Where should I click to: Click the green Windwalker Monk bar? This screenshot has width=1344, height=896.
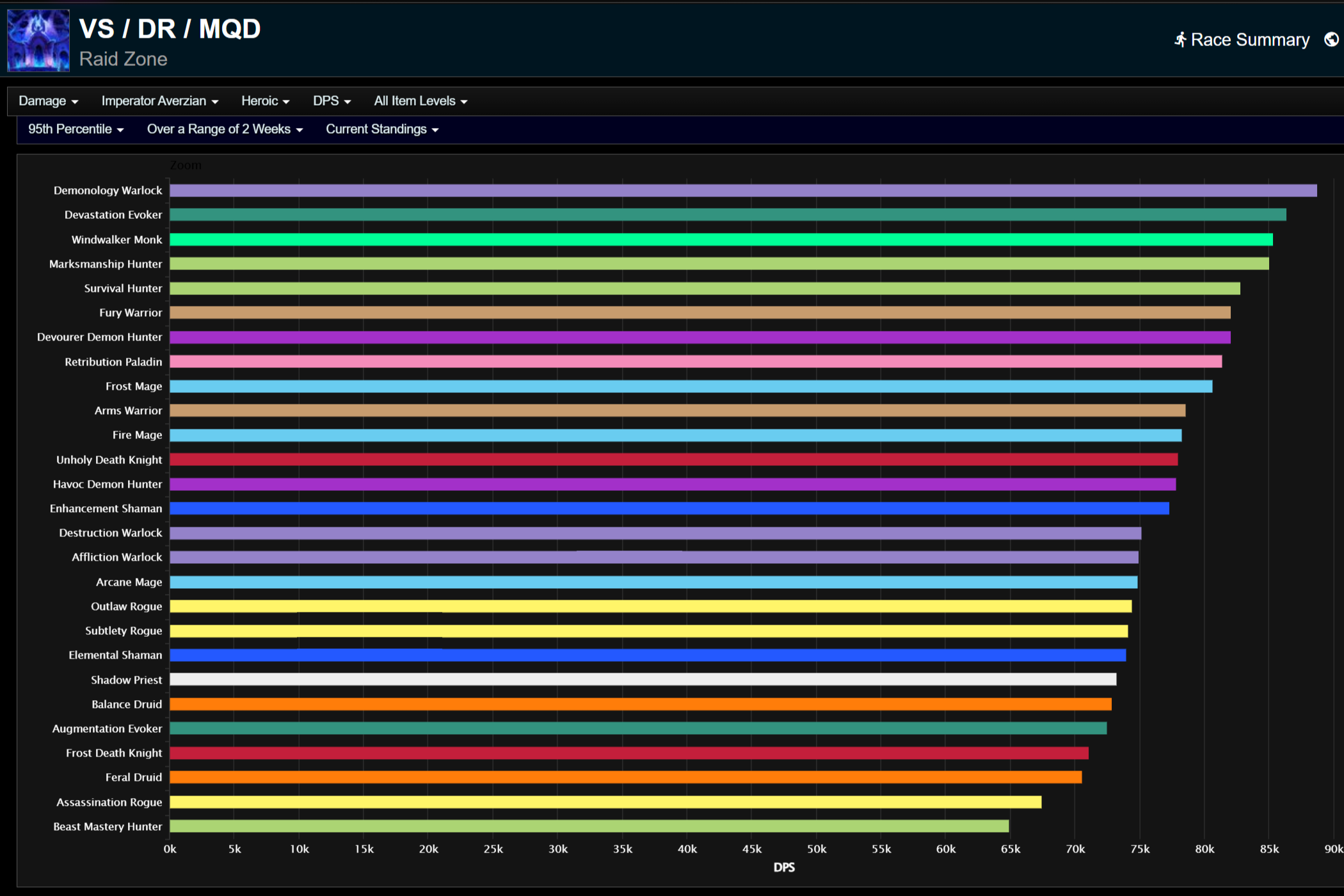tap(721, 239)
